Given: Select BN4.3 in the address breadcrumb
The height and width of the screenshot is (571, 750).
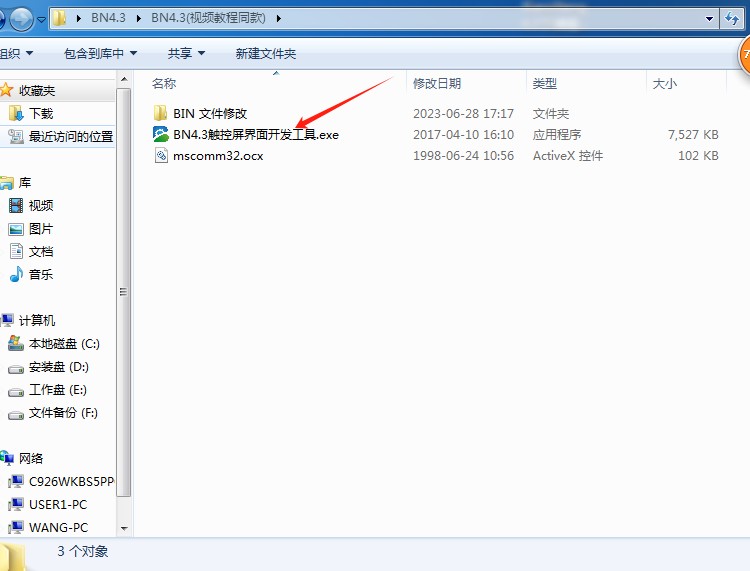Looking at the screenshot, I should click(108, 18).
